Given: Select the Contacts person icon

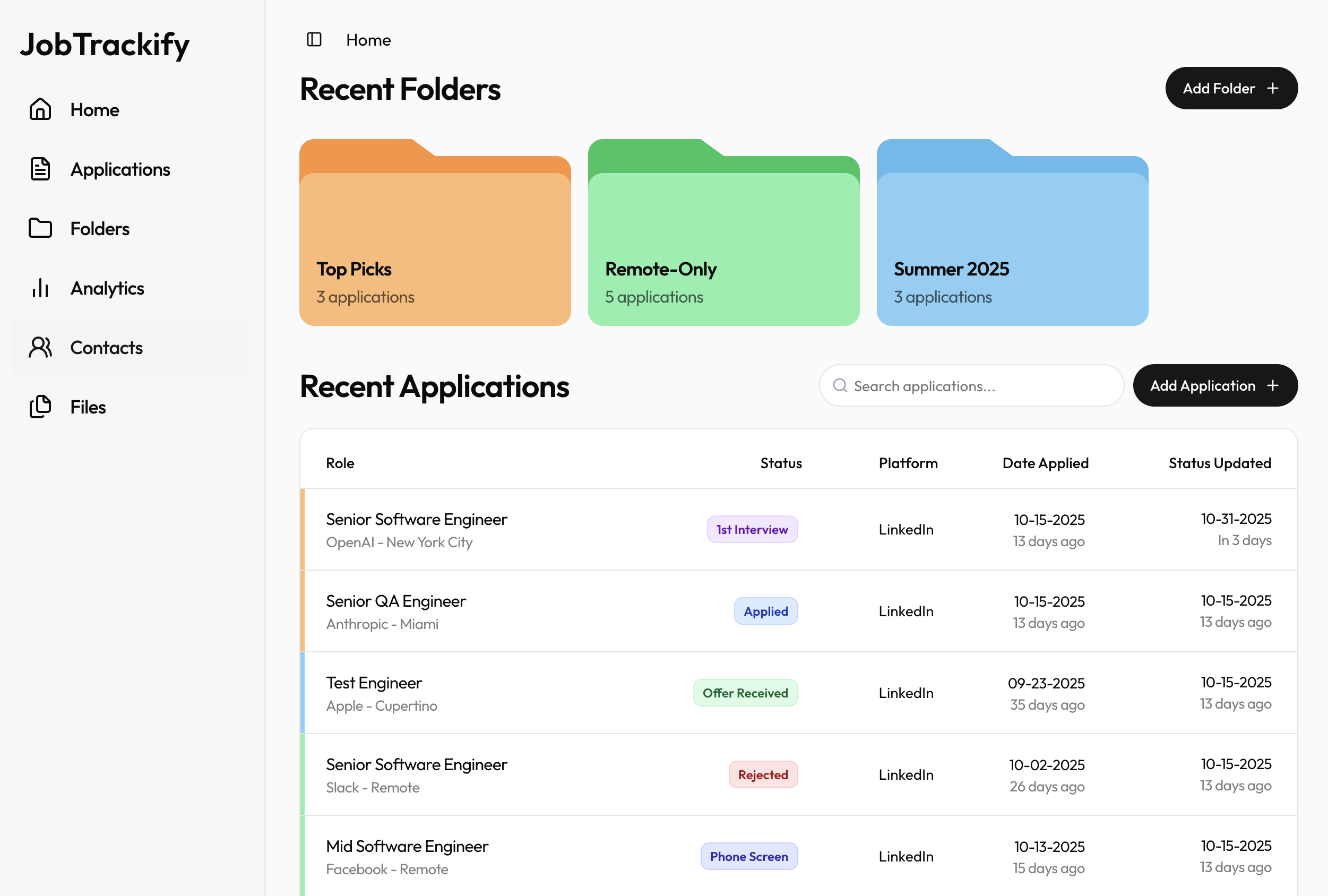Looking at the screenshot, I should (x=40, y=347).
